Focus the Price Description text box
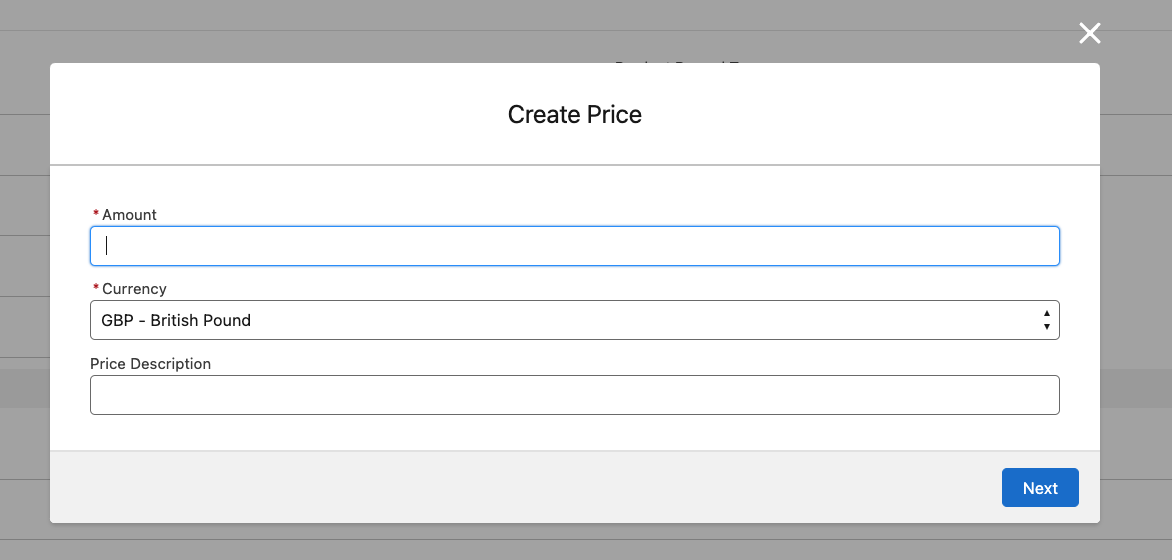The height and width of the screenshot is (560, 1172). coord(574,395)
